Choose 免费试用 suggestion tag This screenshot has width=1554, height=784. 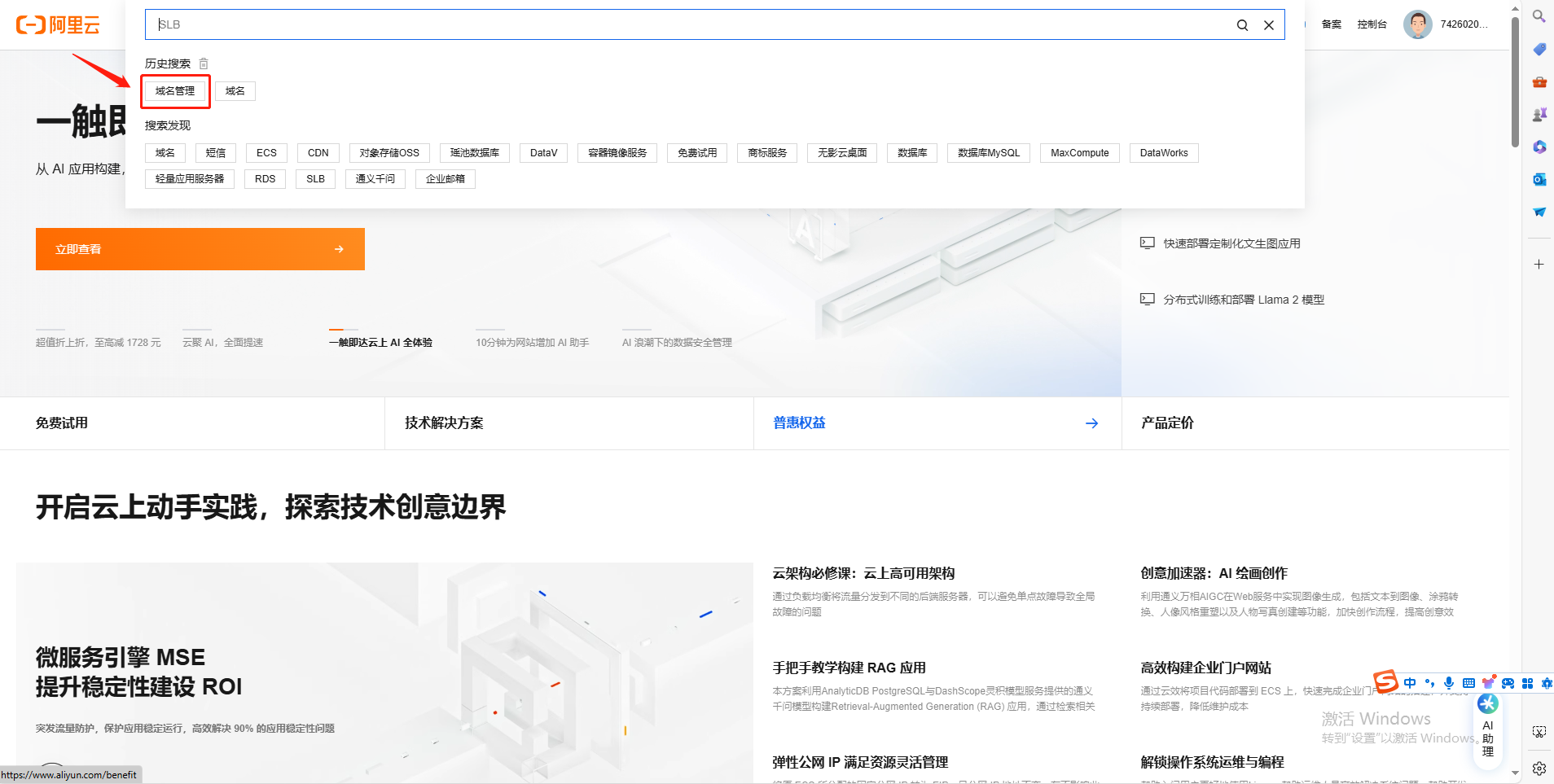(x=697, y=153)
